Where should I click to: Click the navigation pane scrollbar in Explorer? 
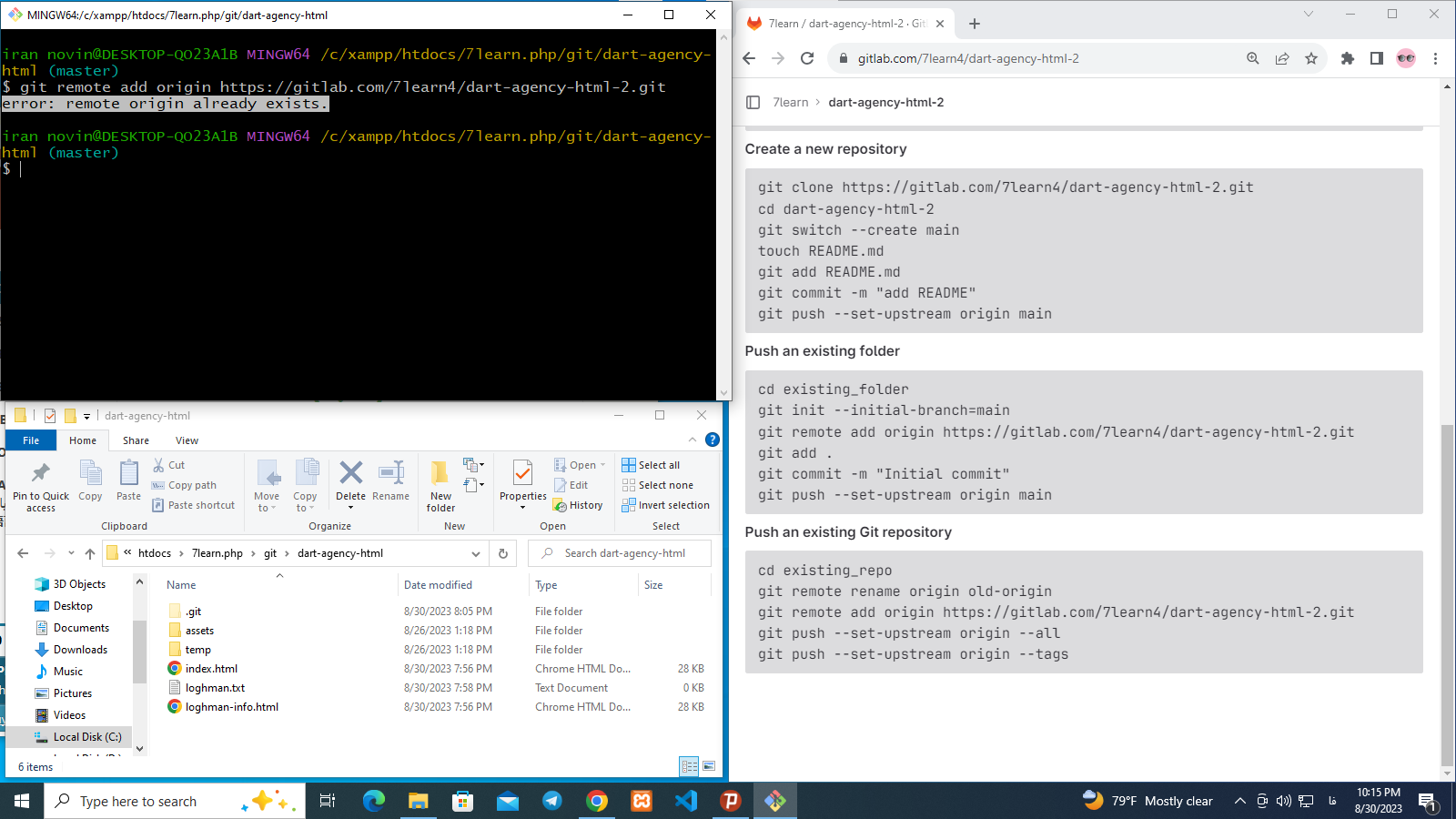[x=139, y=651]
